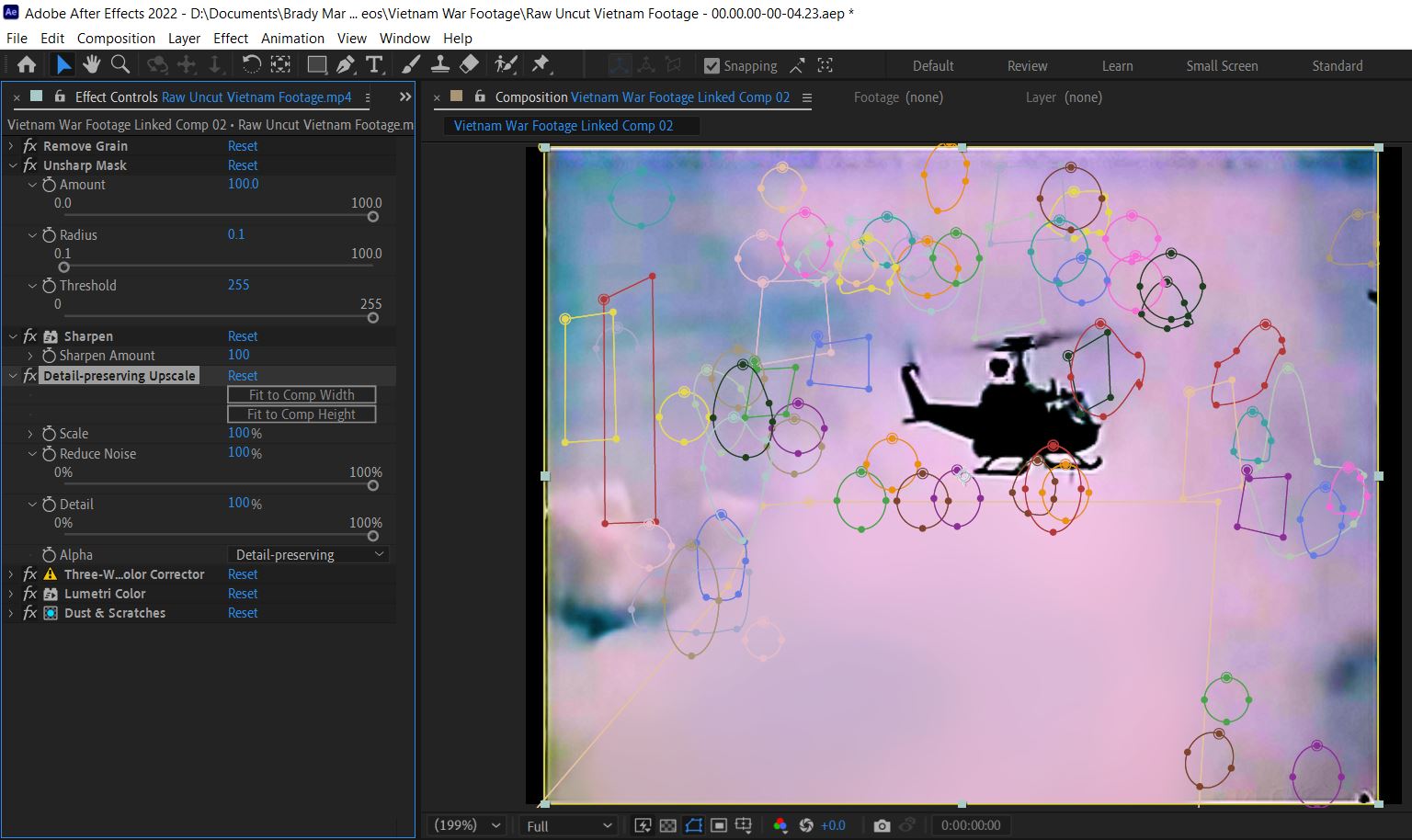The width and height of the screenshot is (1412, 840).
Task: Open the Full resolution dropdown
Action: pyautogui.click(x=568, y=825)
